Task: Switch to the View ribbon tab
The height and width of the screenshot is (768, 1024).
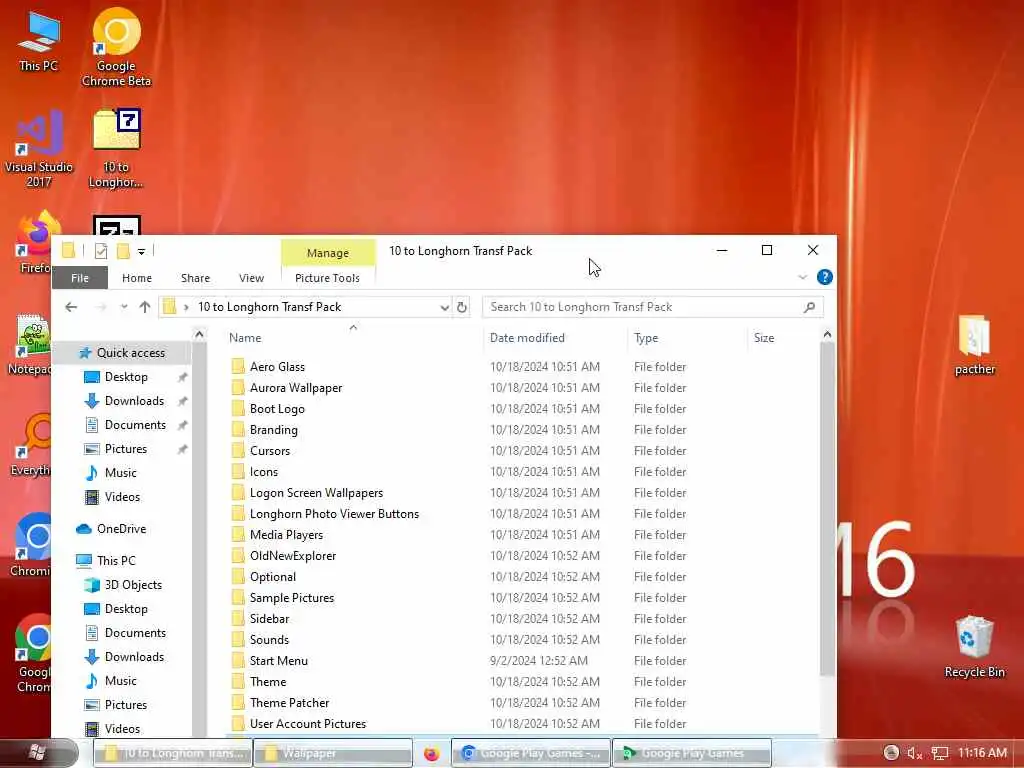Action: point(251,278)
